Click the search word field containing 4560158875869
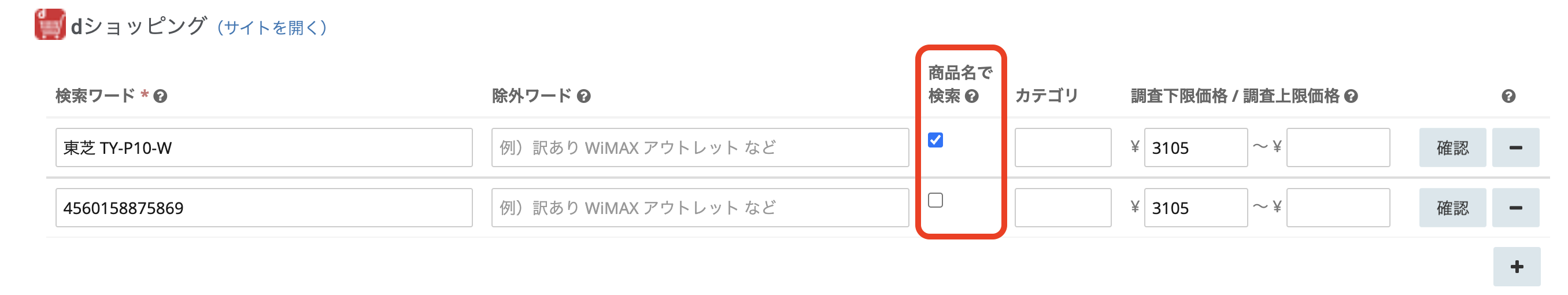The image size is (1568, 295). [x=264, y=208]
